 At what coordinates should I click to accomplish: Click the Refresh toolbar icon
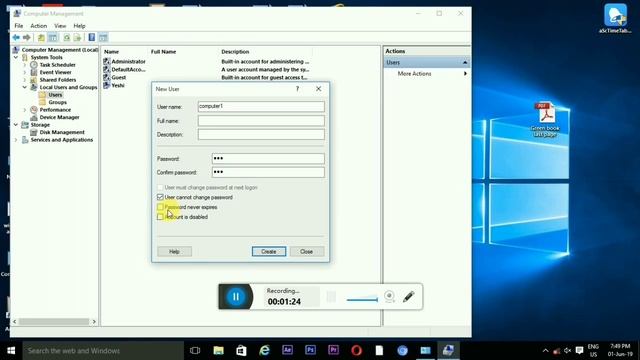tap(67, 38)
